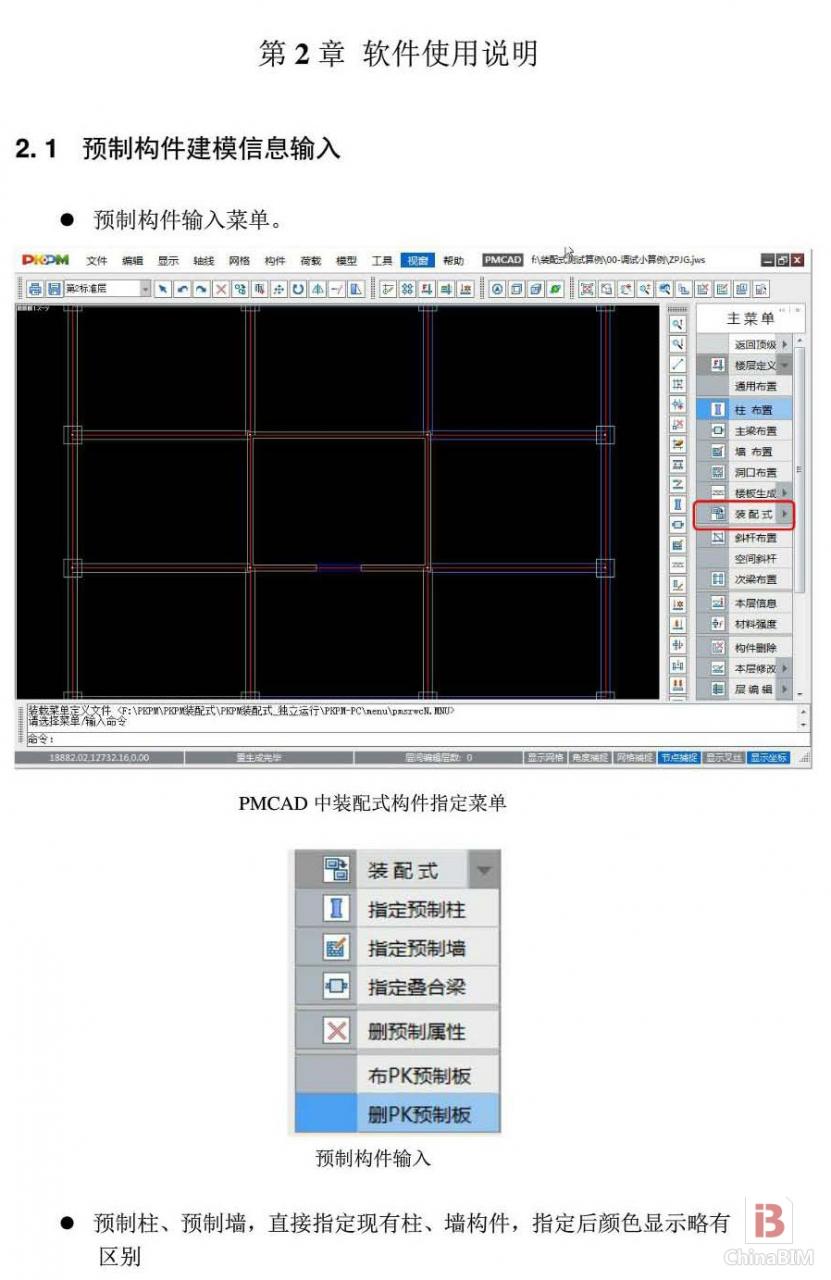Toggle 显示网格 in the status bar
This screenshot has width=831, height=1280.
[545, 758]
